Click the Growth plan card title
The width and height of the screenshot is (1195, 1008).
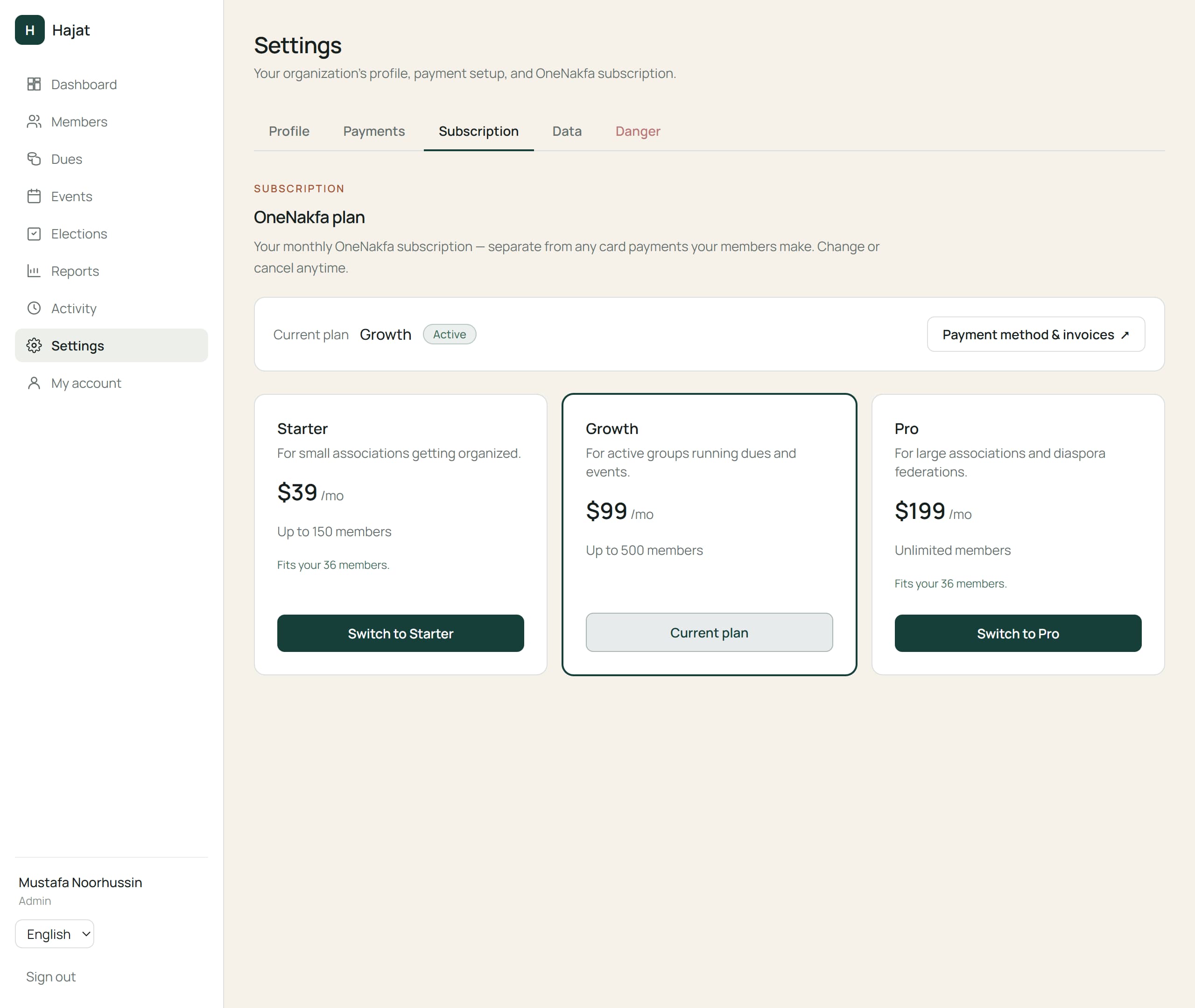pos(612,428)
